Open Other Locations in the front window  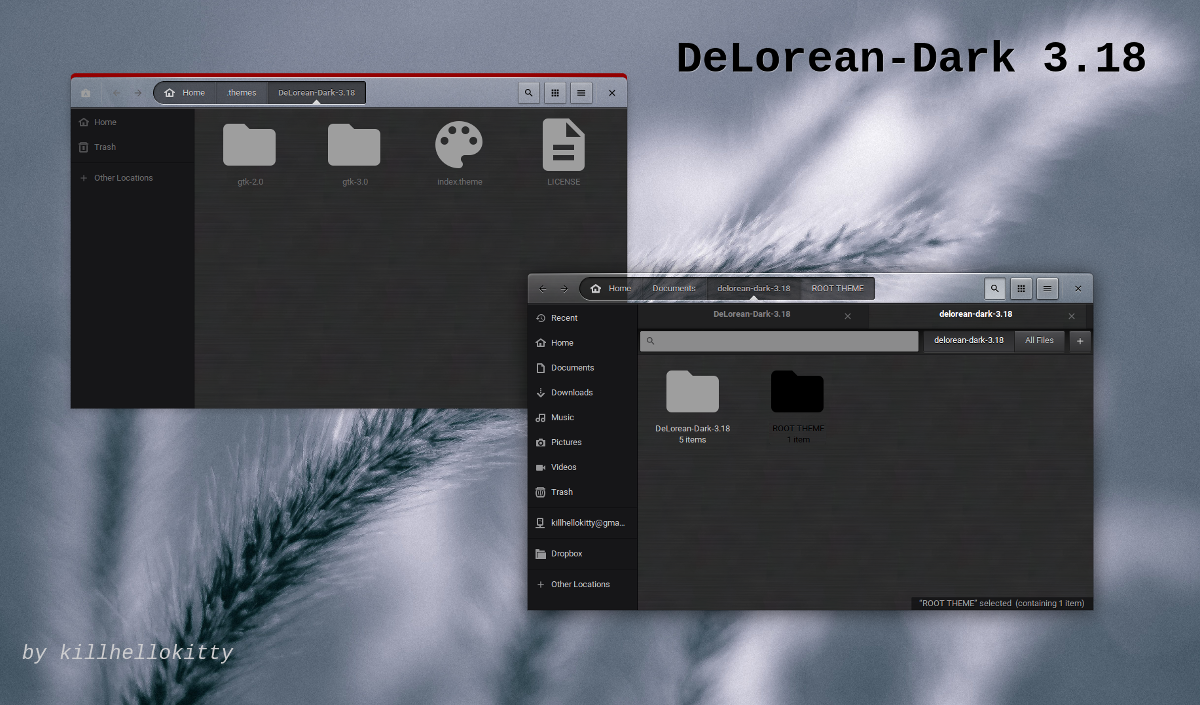pyautogui.click(x=582, y=585)
